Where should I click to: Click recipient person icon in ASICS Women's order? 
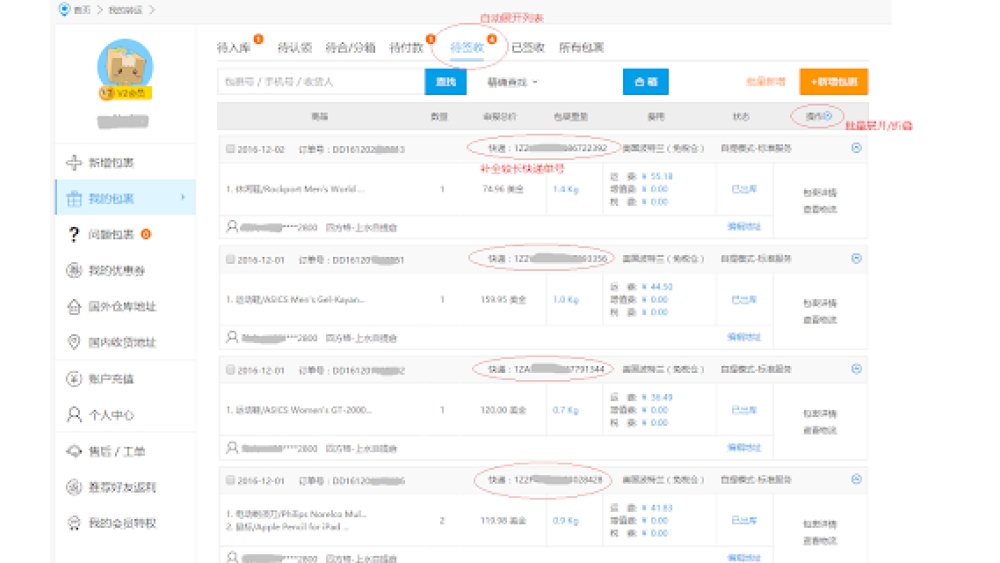click(232, 448)
